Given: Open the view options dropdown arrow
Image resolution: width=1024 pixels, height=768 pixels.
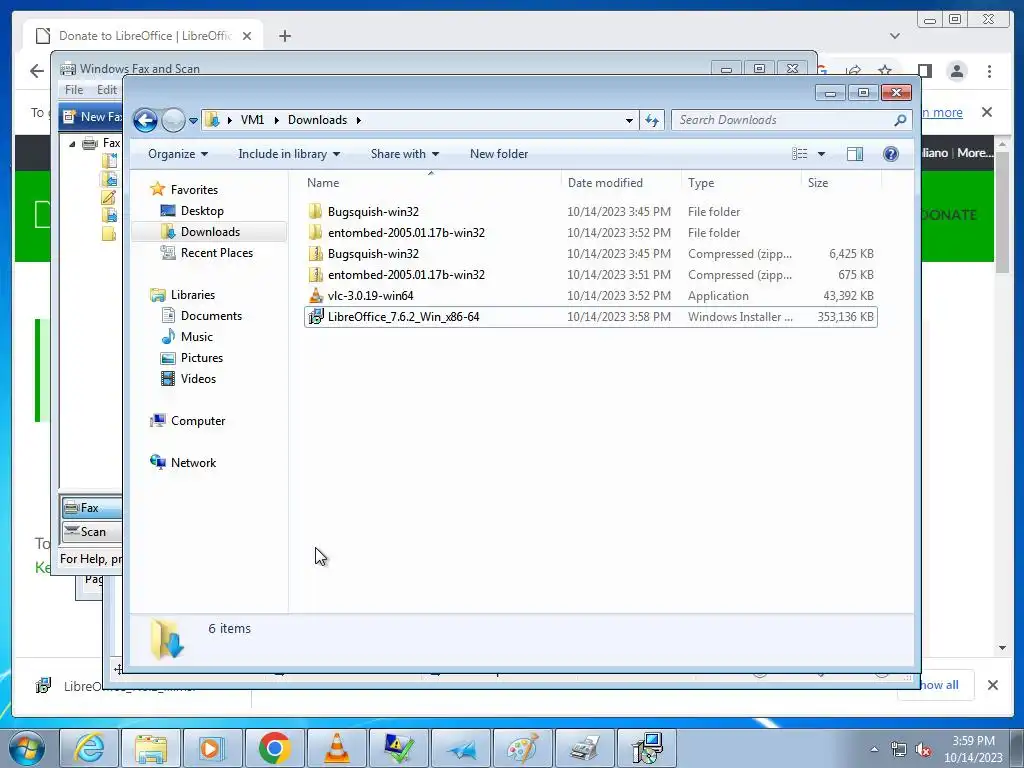Looking at the screenshot, I should coord(822,154).
